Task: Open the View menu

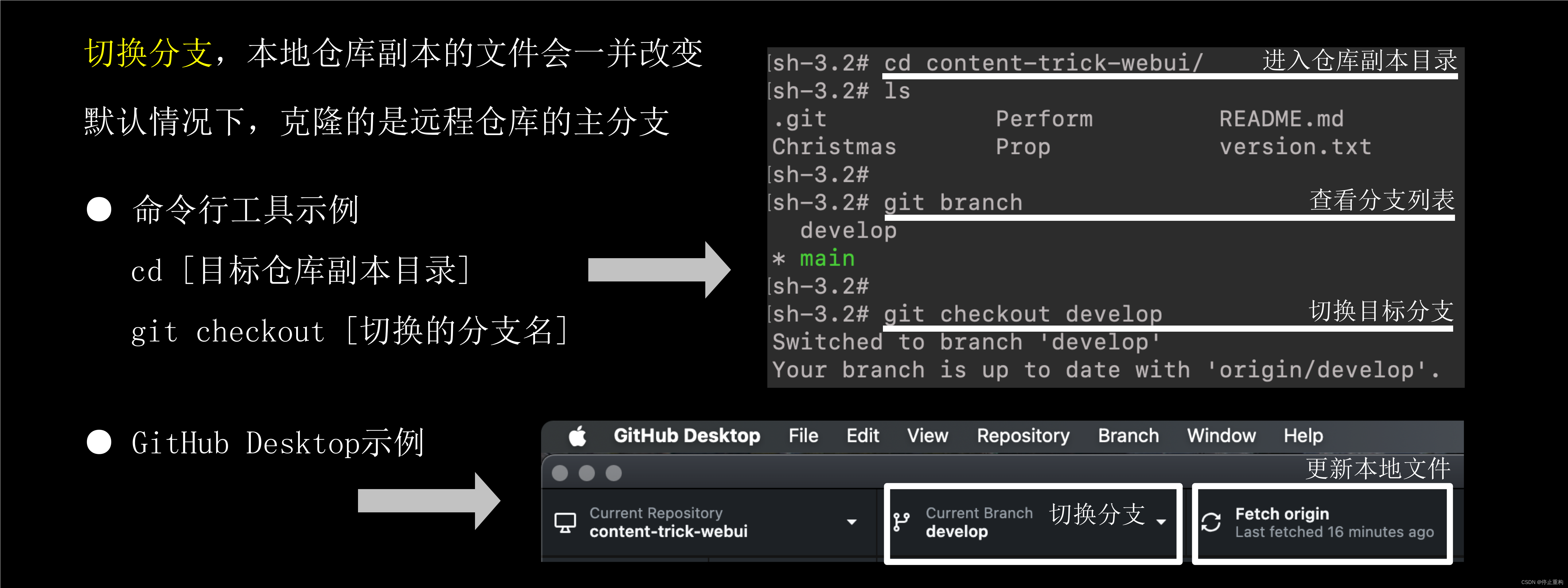Action: 928,436
